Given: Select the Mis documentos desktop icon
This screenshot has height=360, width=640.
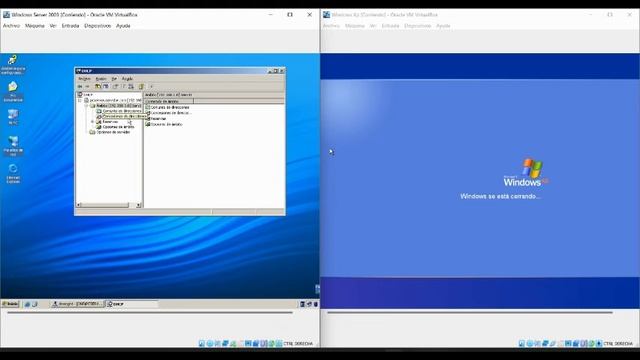Looking at the screenshot, I should pyautogui.click(x=13, y=92).
